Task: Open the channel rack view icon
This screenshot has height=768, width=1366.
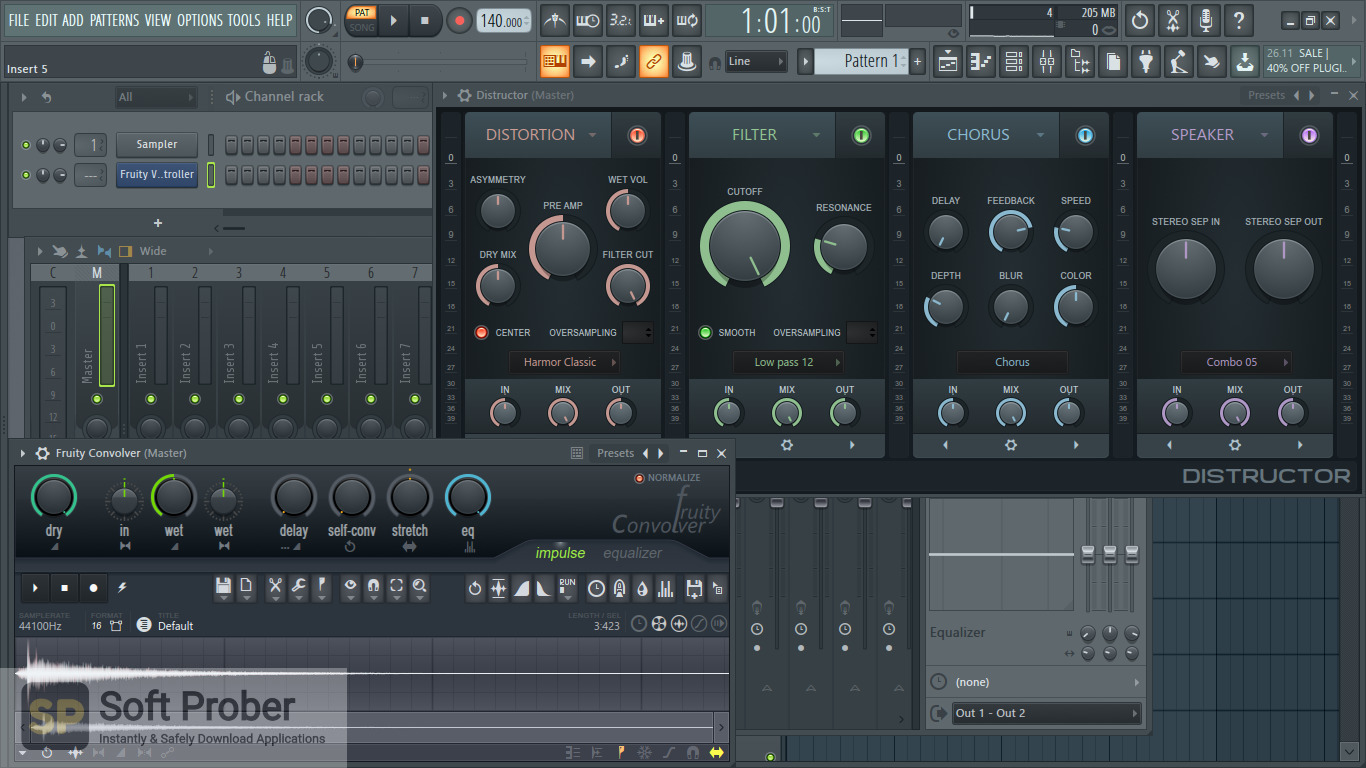Action: tap(1014, 61)
